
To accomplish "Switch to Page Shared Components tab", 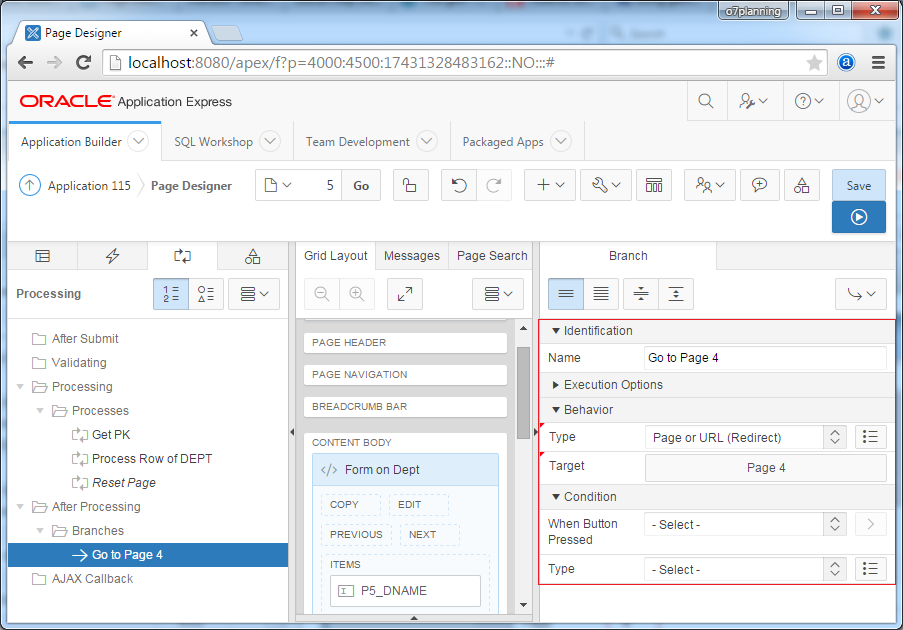I will coord(252,256).
